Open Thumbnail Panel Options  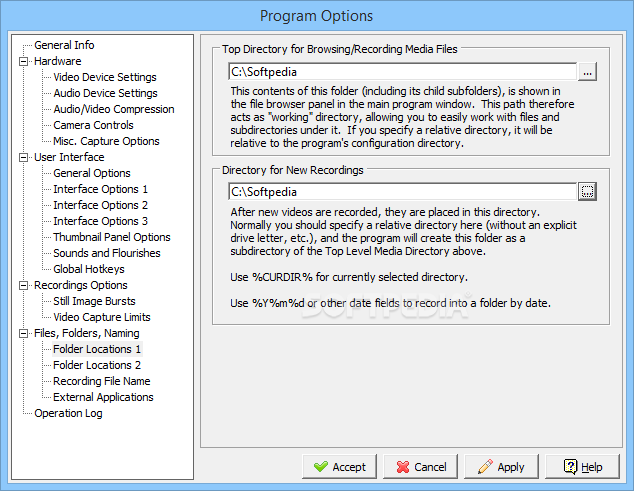tap(112, 237)
